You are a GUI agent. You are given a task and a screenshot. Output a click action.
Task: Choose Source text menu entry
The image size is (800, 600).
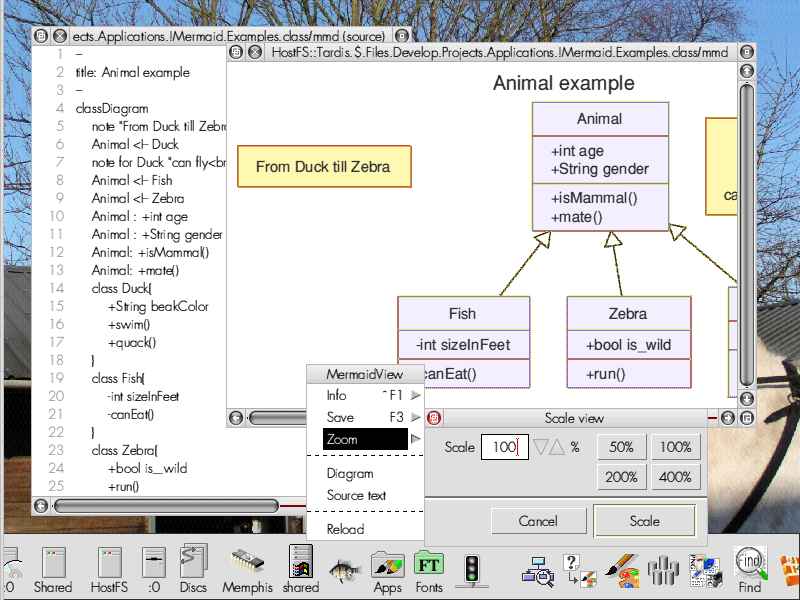pos(356,495)
